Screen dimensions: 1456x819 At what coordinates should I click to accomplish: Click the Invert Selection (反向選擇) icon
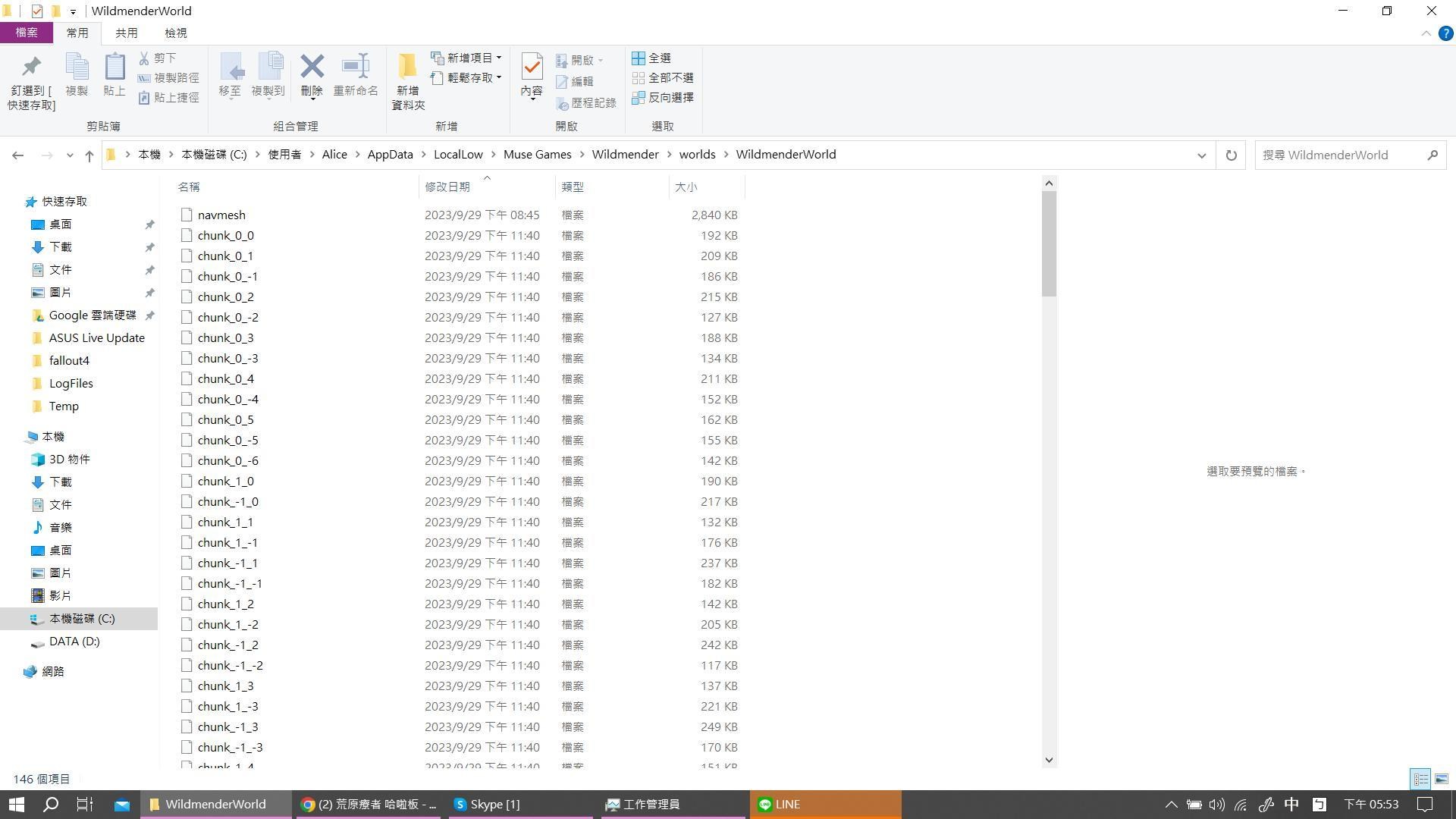pyautogui.click(x=639, y=98)
